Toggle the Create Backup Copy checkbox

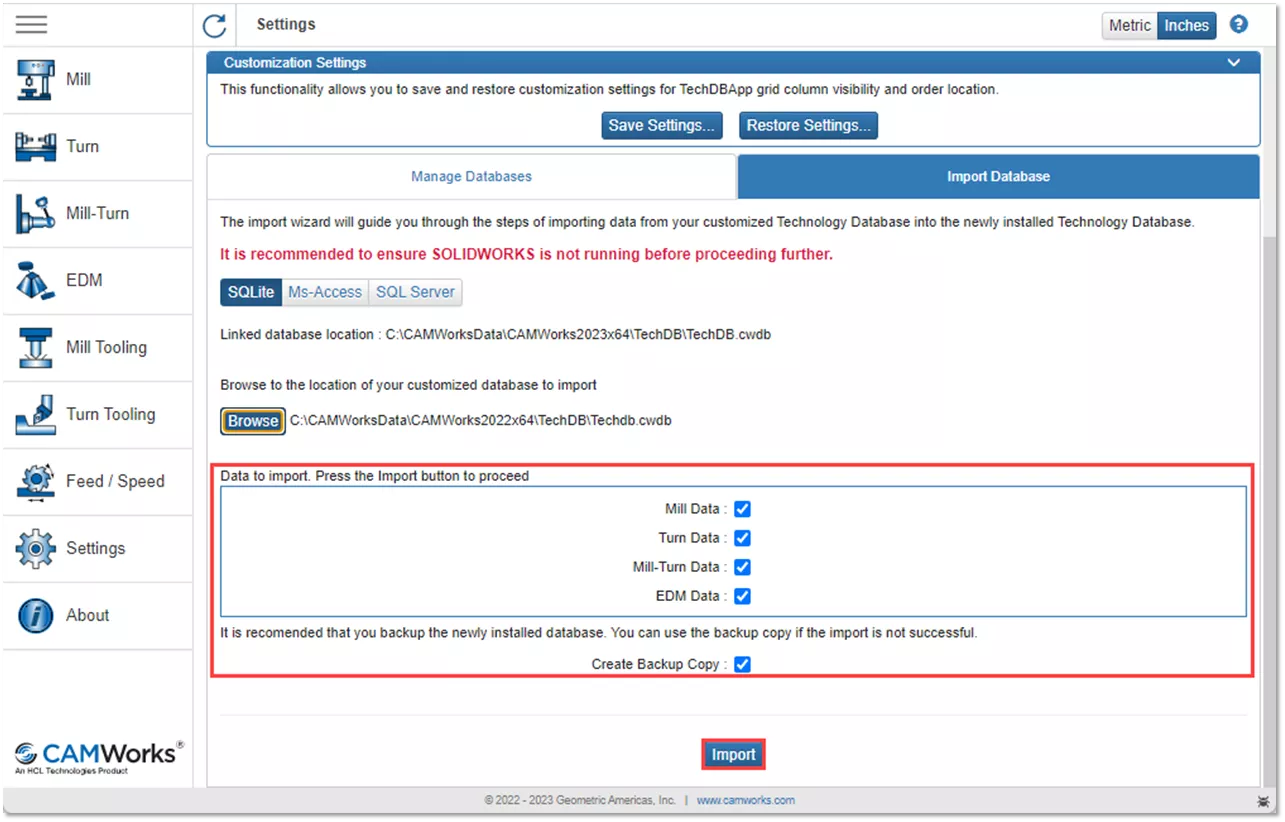(x=742, y=664)
